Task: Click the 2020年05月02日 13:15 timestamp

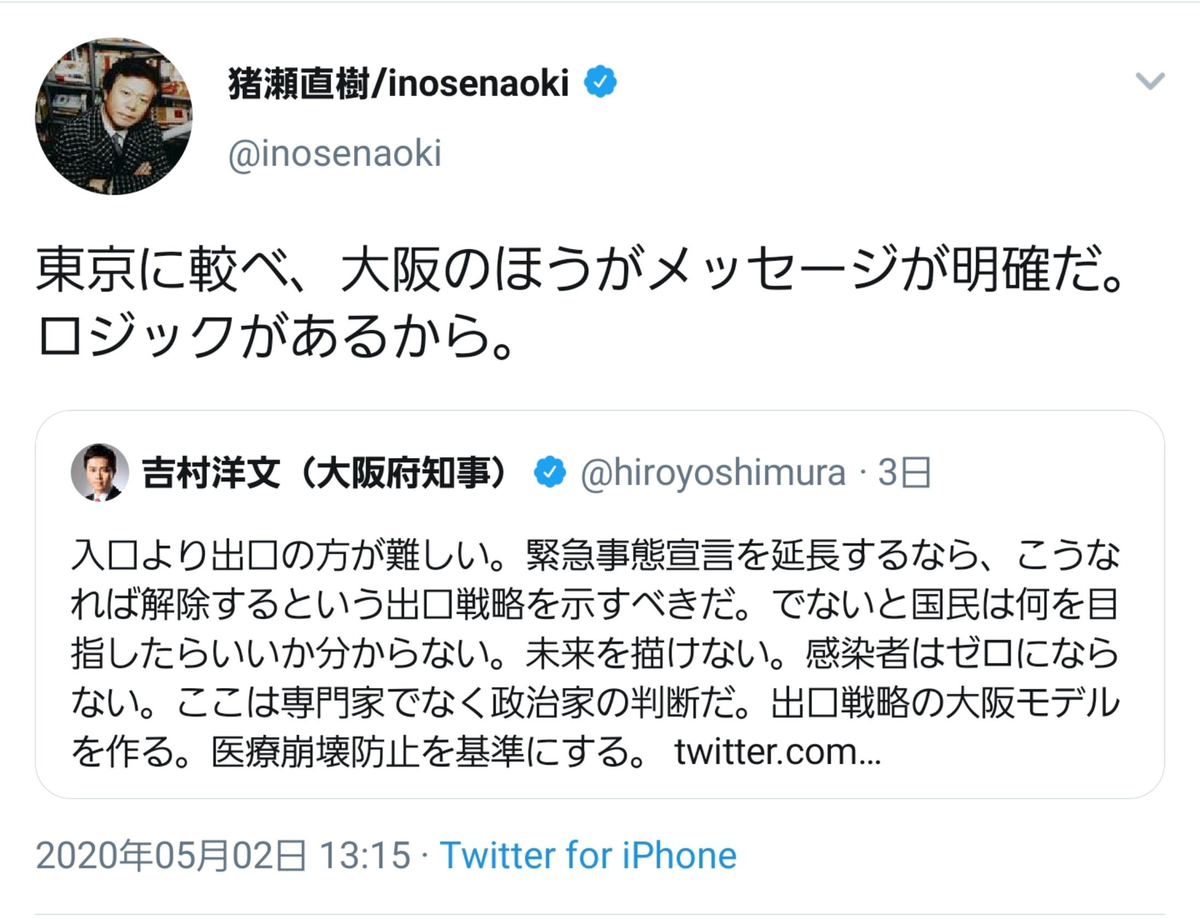Action: click(x=224, y=856)
